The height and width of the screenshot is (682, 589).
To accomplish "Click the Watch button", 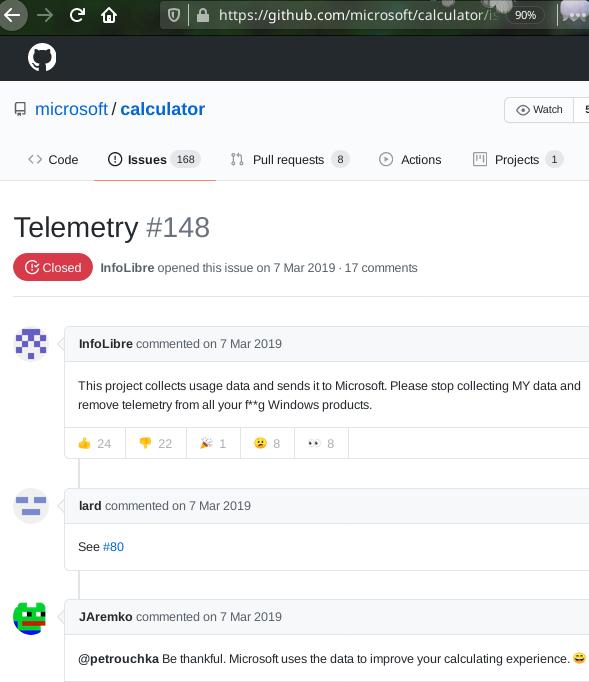I will 539,110.
